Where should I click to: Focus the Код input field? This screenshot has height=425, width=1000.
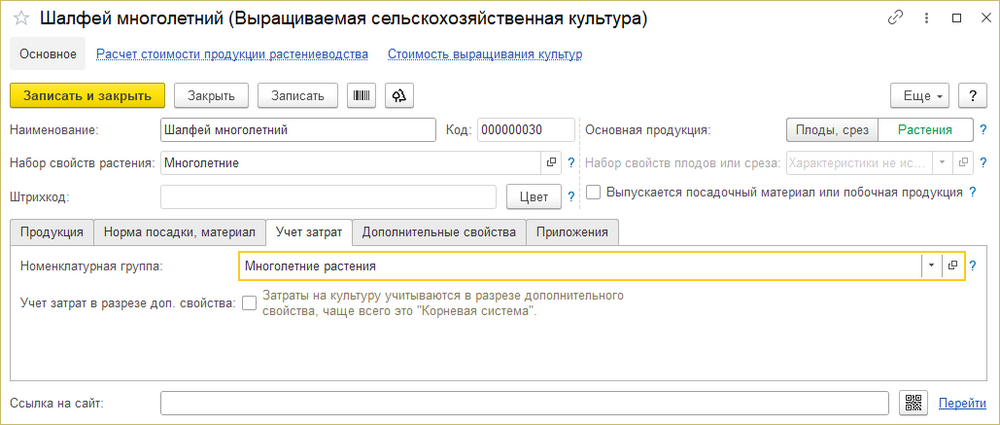[526, 130]
